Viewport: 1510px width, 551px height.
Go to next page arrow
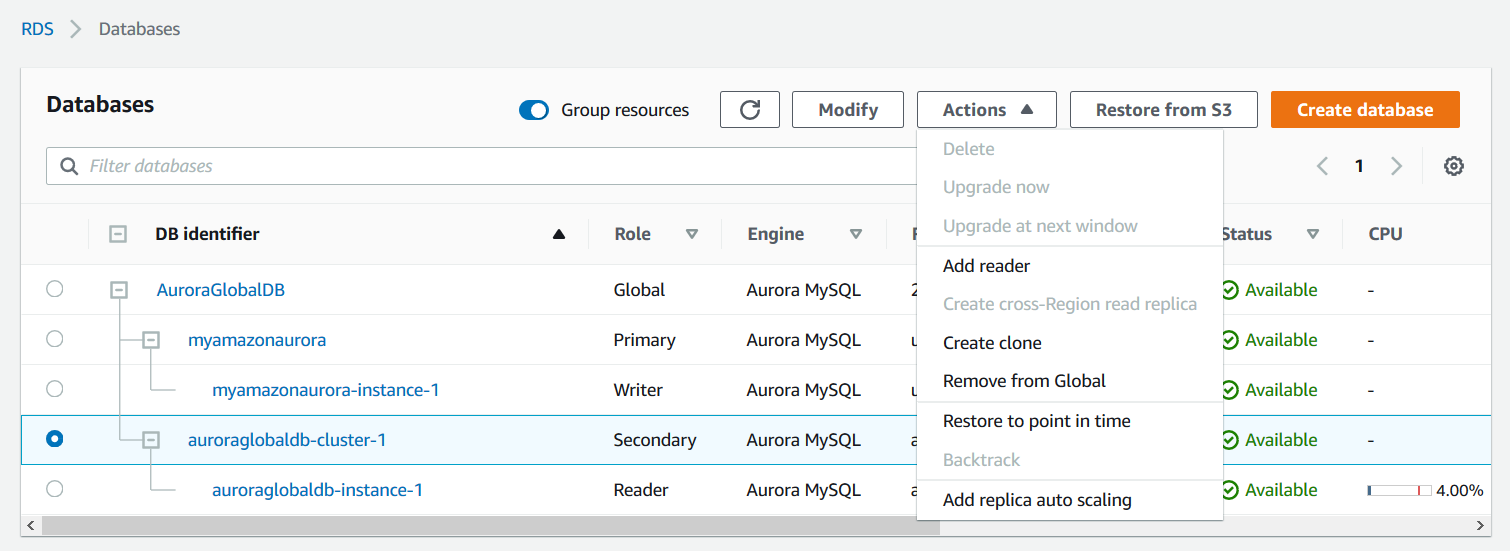[1396, 166]
